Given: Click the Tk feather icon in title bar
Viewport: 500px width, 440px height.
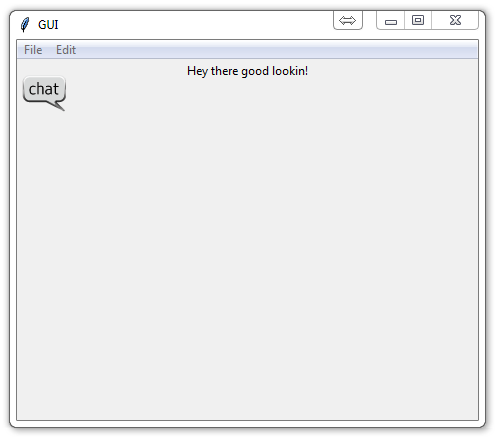Looking at the screenshot, I should pyautogui.click(x=25, y=25).
